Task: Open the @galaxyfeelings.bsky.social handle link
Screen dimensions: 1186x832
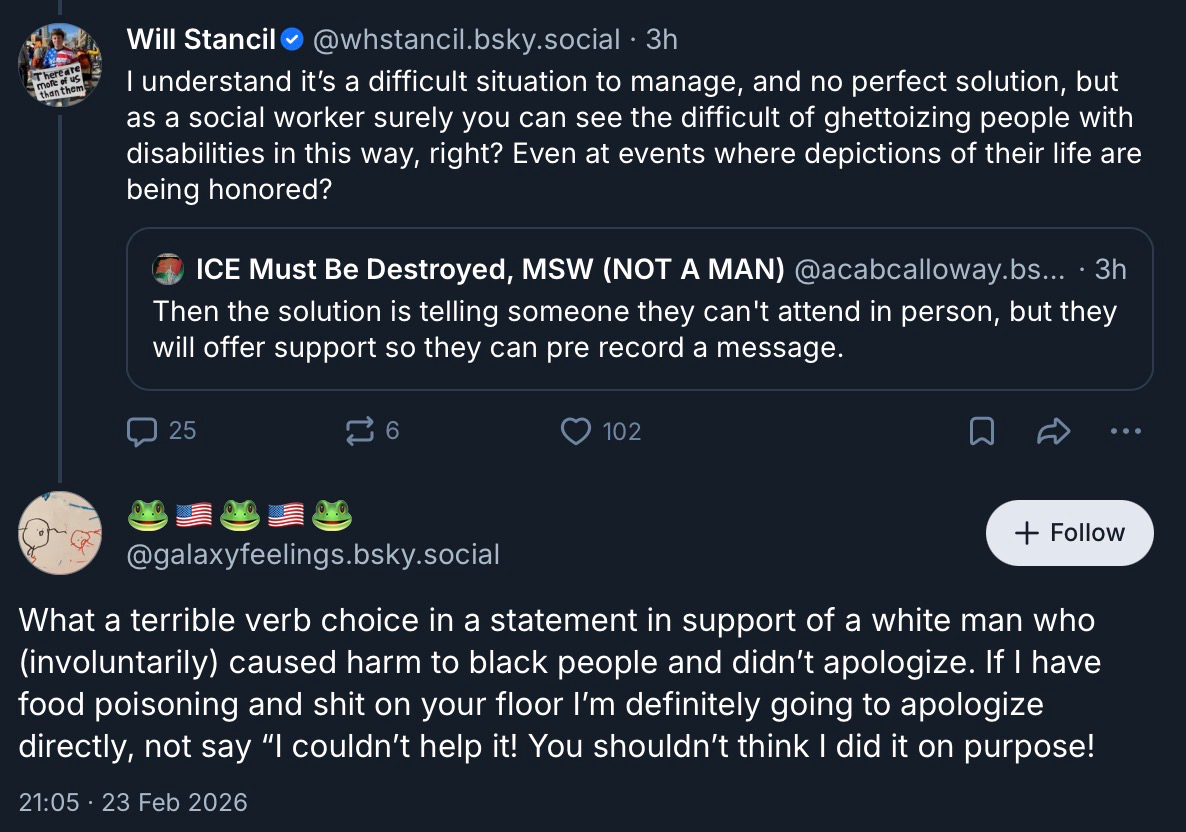Action: pyautogui.click(x=313, y=554)
